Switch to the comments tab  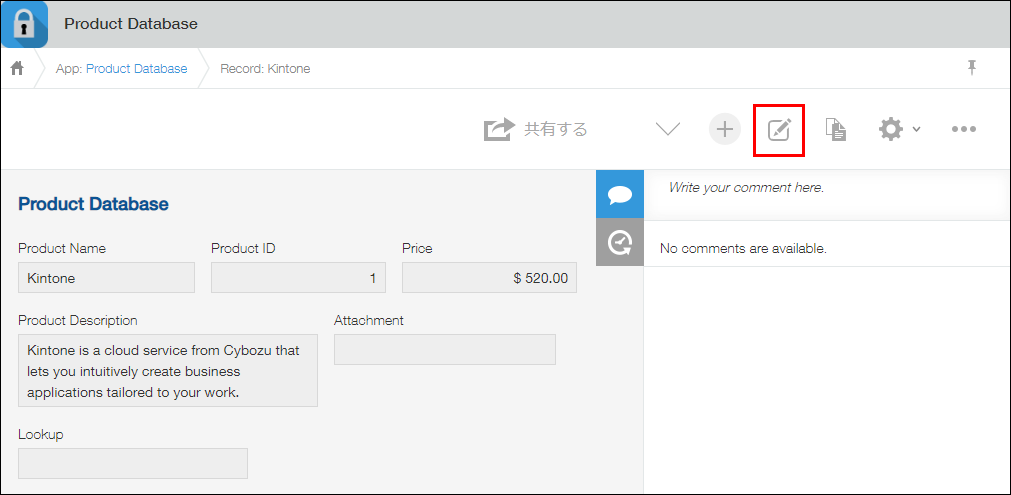click(619, 194)
